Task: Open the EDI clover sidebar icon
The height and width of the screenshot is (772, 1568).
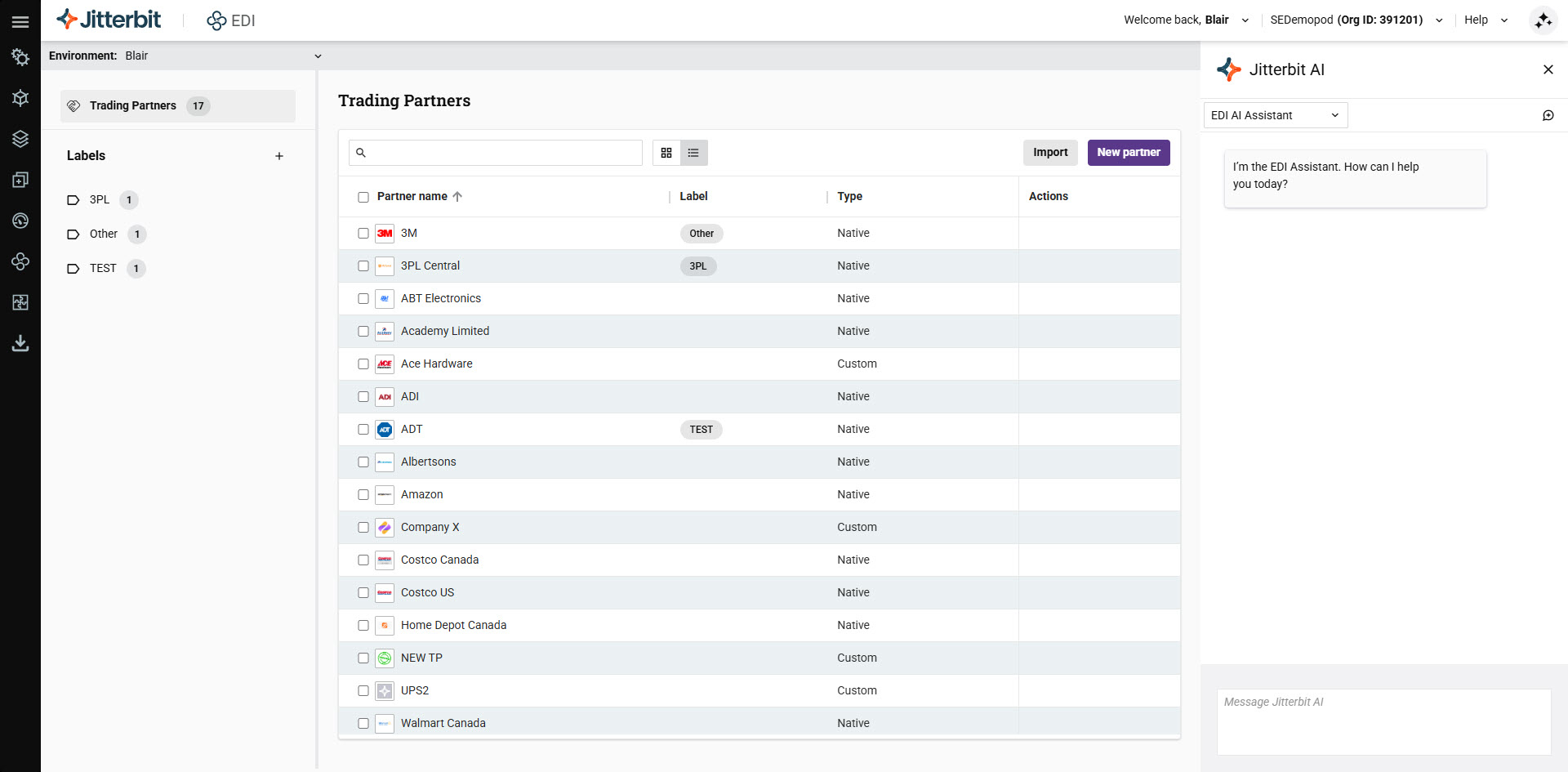Action: 20,261
